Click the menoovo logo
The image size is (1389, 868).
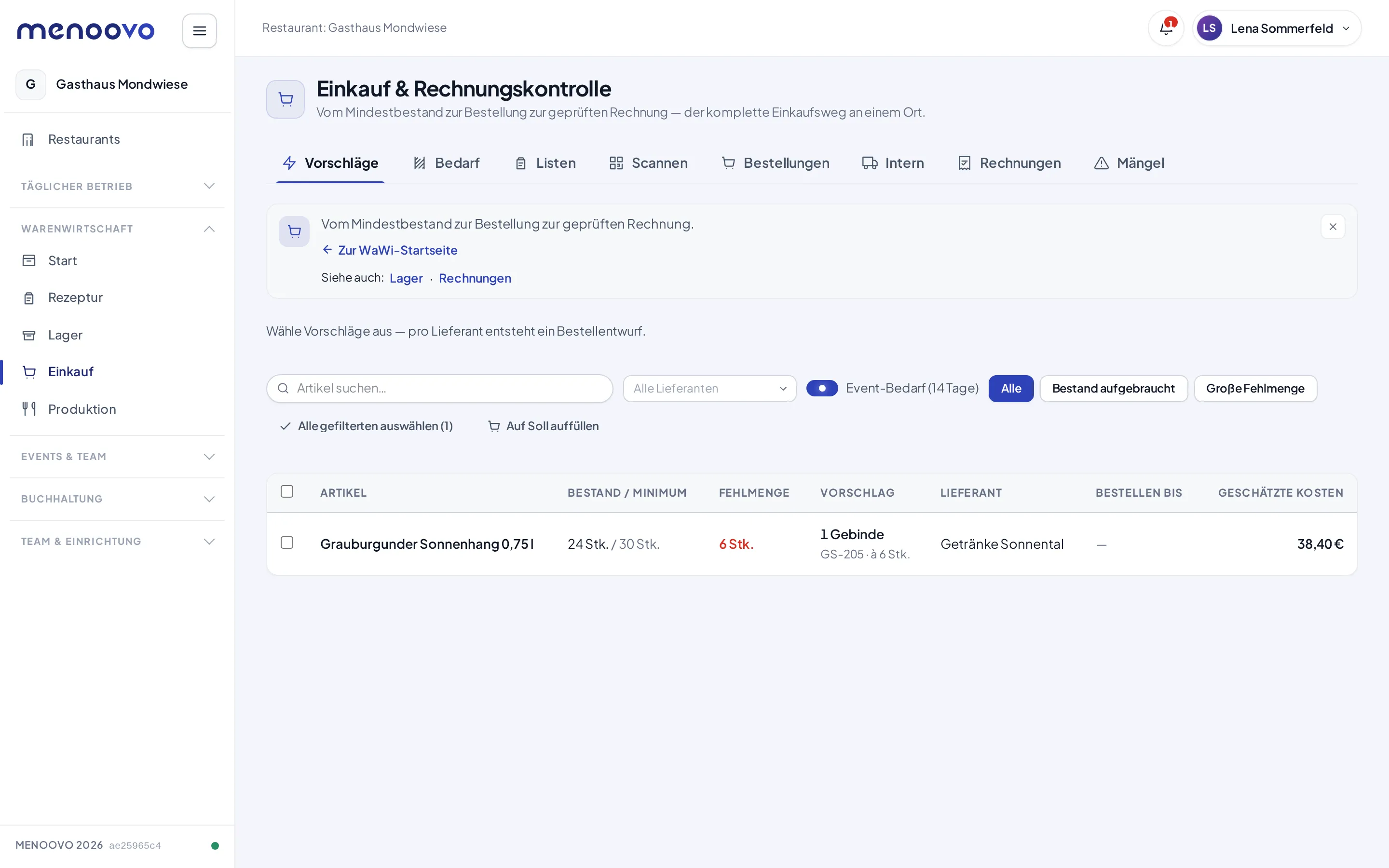[x=85, y=31]
